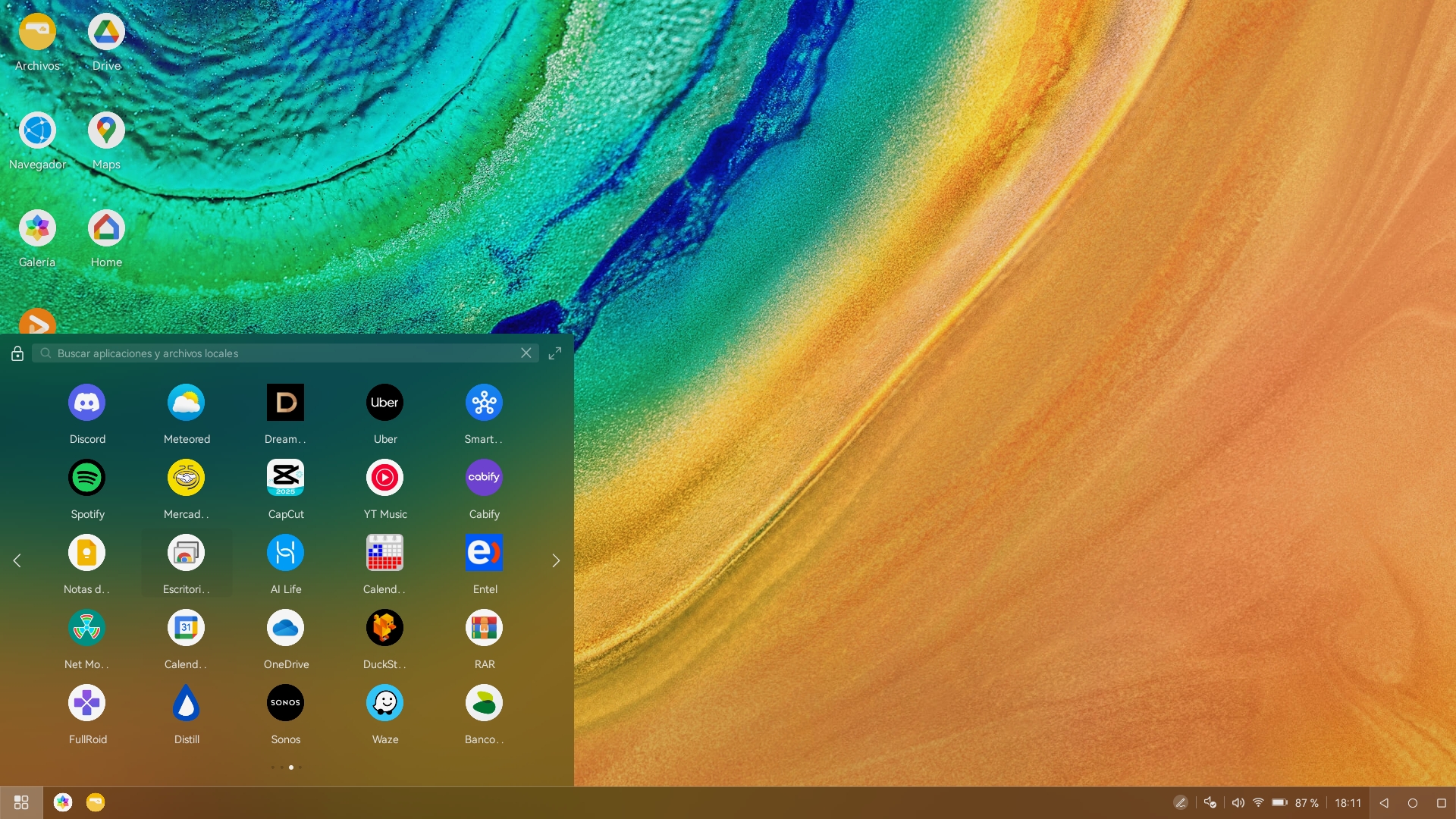This screenshot has height=819, width=1456.
Task: Go to previous app page arrow
Action: coord(17,560)
